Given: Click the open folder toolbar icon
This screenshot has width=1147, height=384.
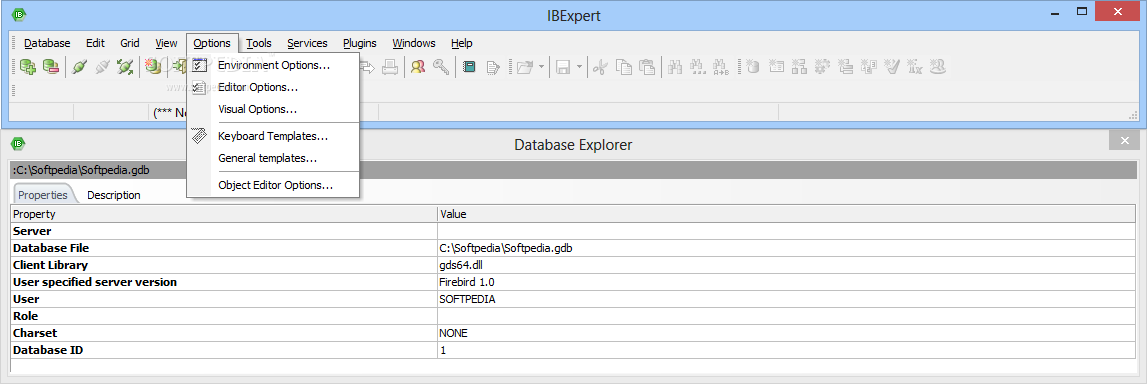Looking at the screenshot, I should 524,67.
